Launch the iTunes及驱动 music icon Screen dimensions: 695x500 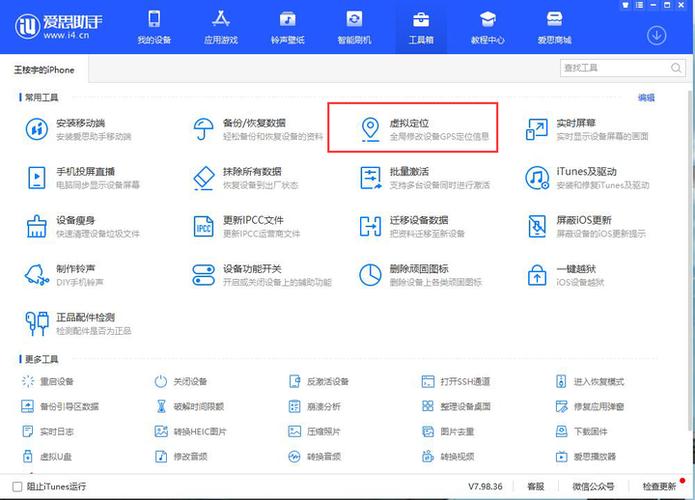[537, 178]
